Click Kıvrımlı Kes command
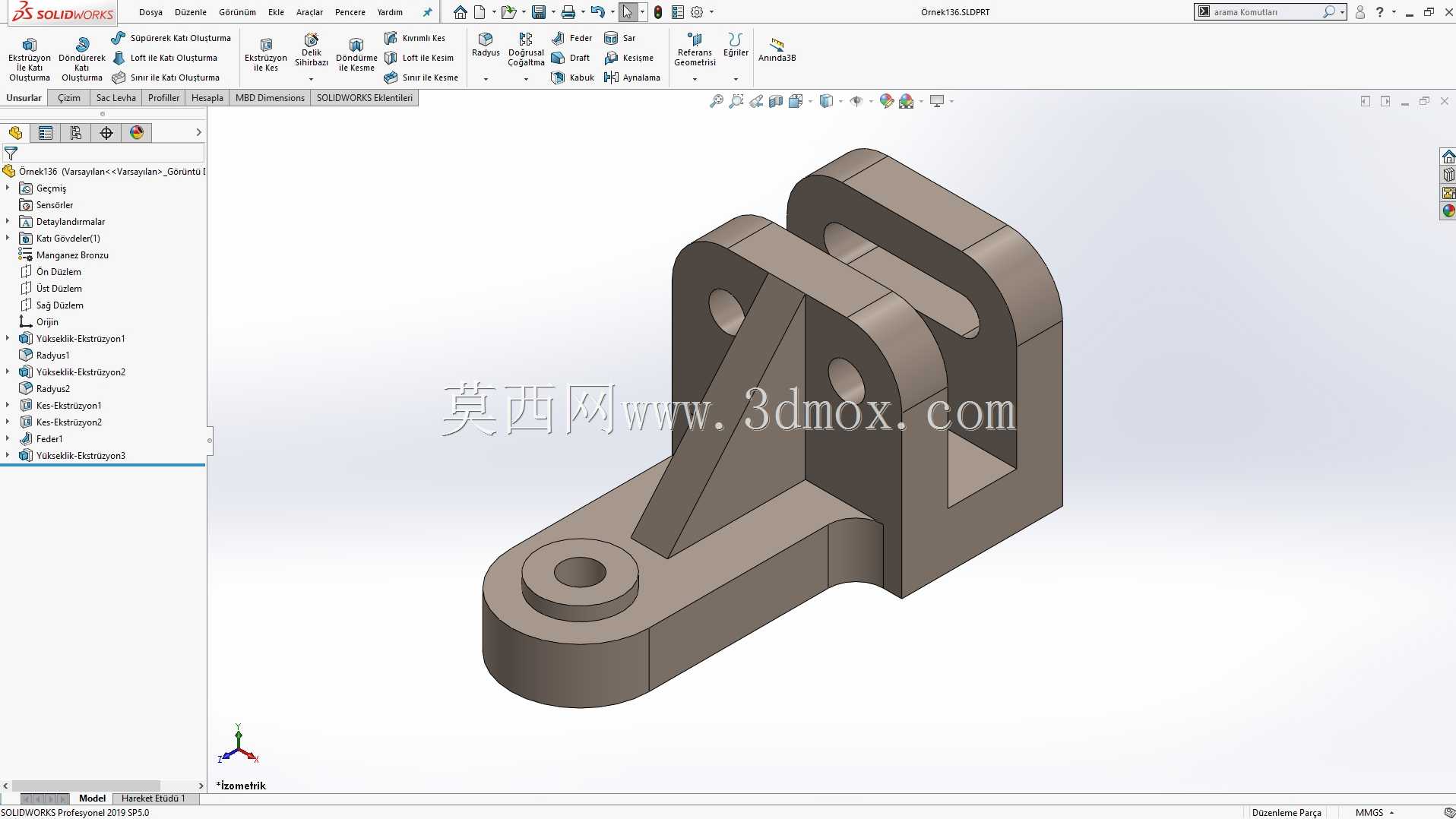The width and height of the screenshot is (1456, 819). click(415, 38)
